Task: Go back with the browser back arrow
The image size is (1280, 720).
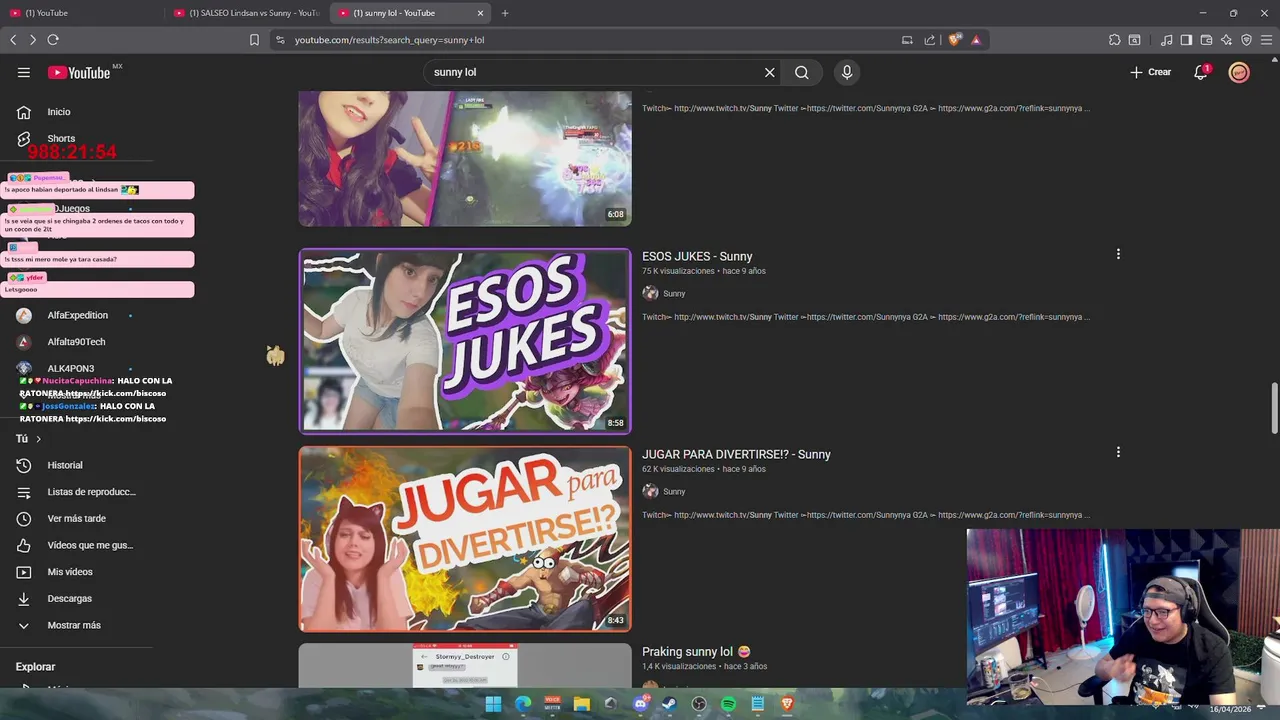Action: pos(13,40)
